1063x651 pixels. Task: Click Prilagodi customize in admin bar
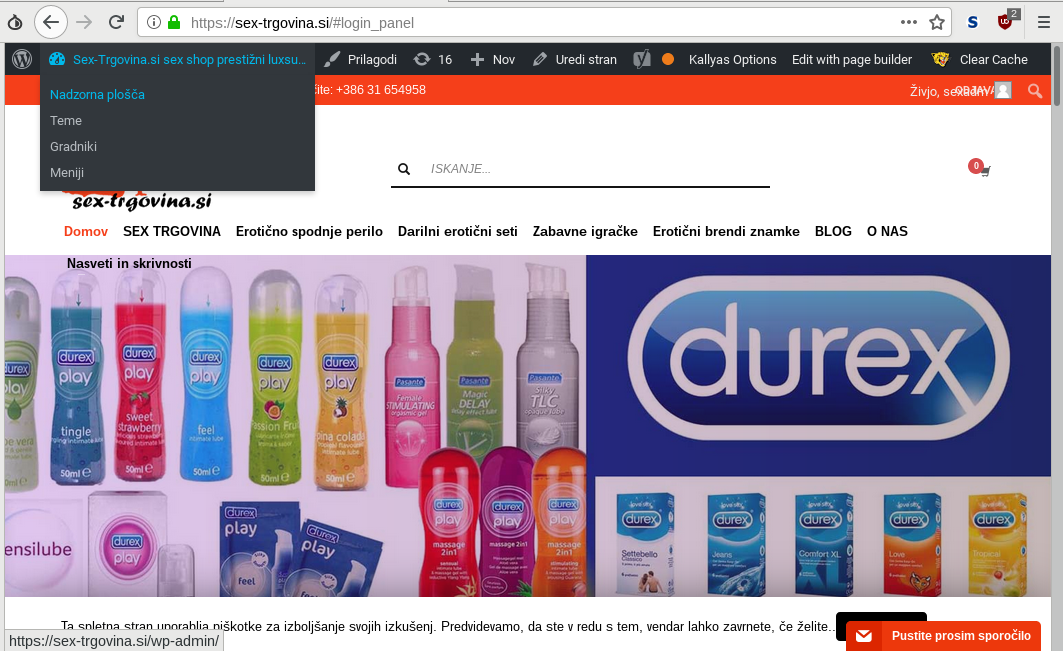(x=361, y=60)
